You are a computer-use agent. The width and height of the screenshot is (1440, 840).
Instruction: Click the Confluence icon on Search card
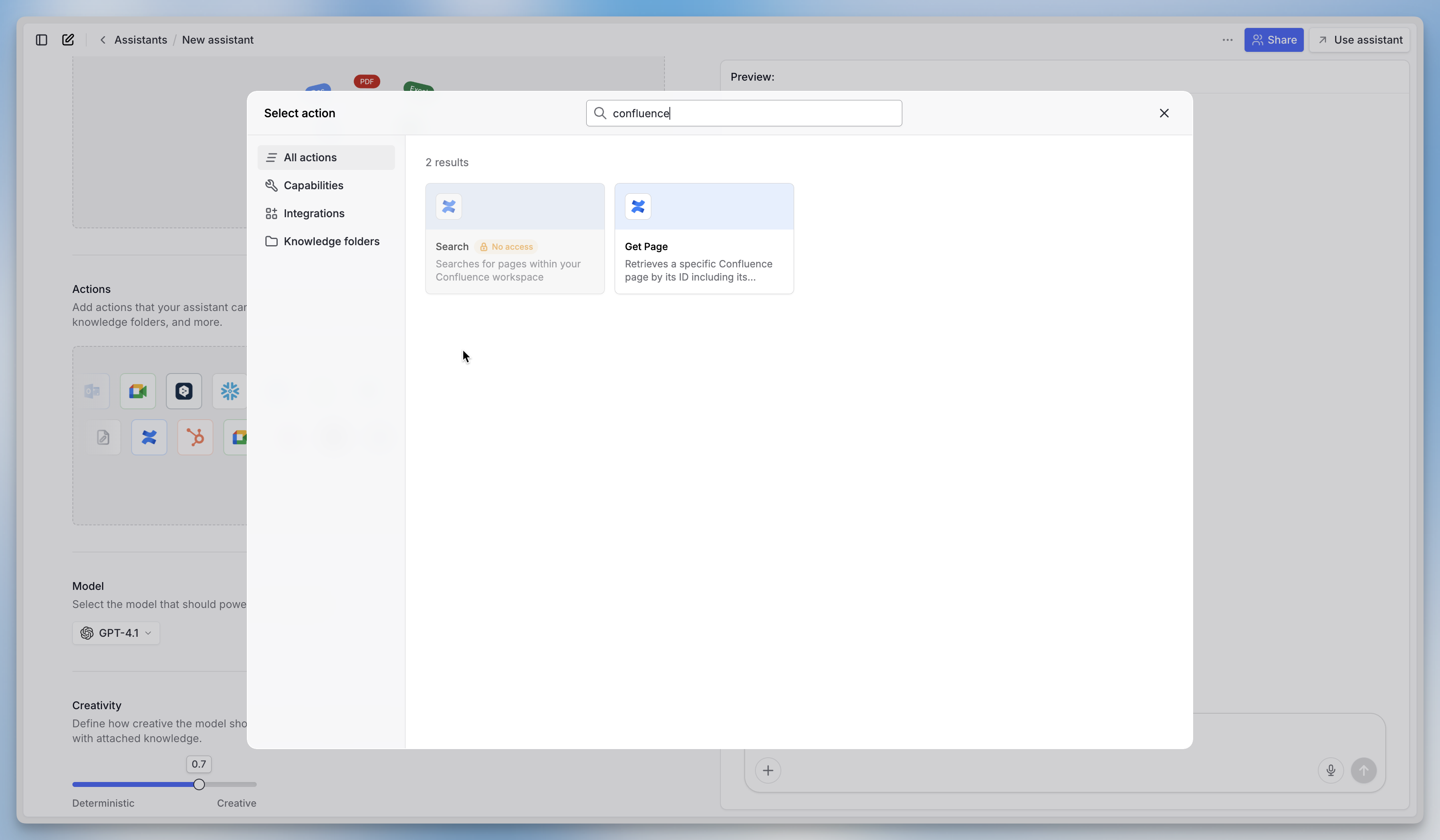pos(448,207)
